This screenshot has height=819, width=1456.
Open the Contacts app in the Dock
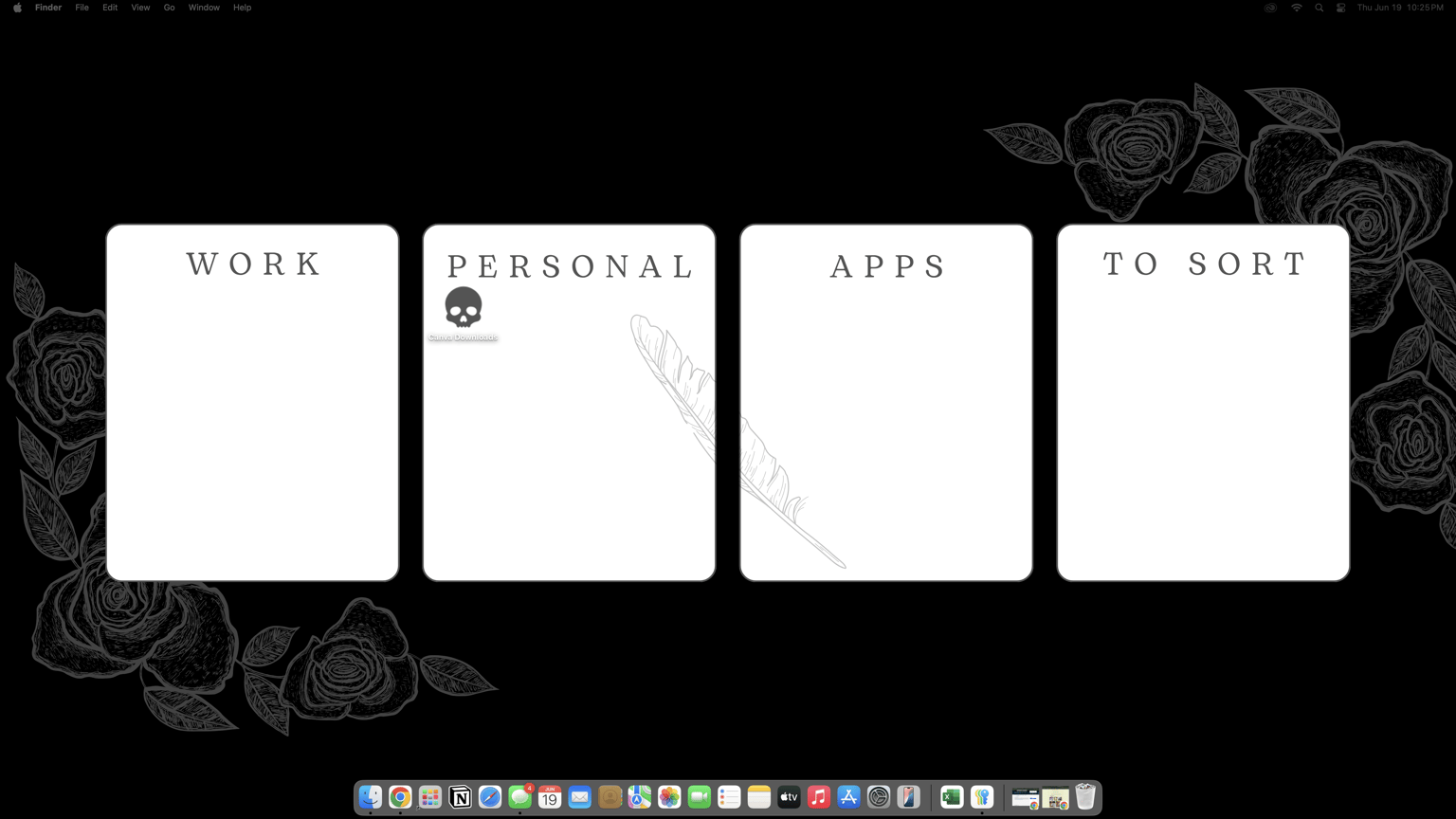pos(610,797)
